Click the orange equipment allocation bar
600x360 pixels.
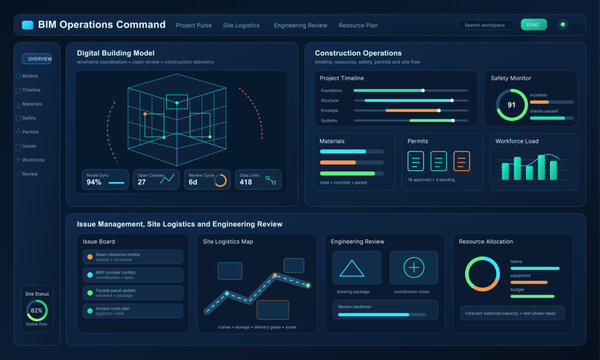coord(529,282)
